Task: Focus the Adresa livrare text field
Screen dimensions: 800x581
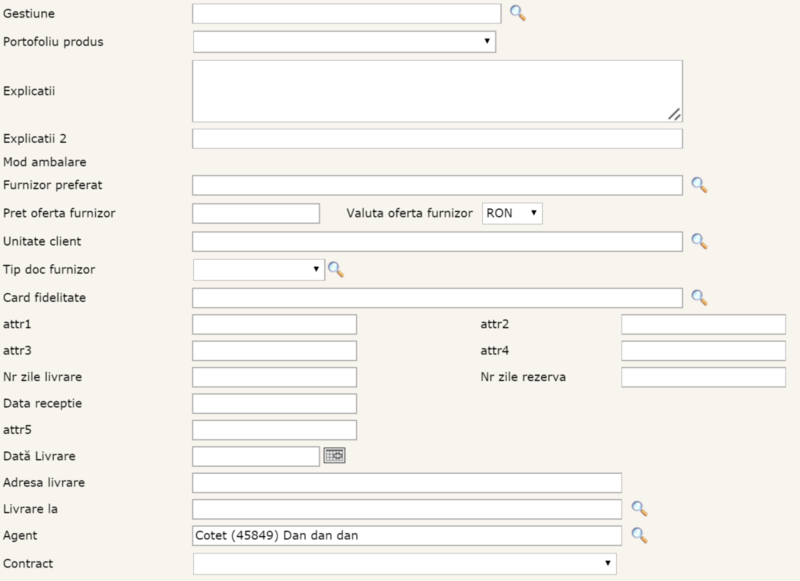Action: click(407, 483)
